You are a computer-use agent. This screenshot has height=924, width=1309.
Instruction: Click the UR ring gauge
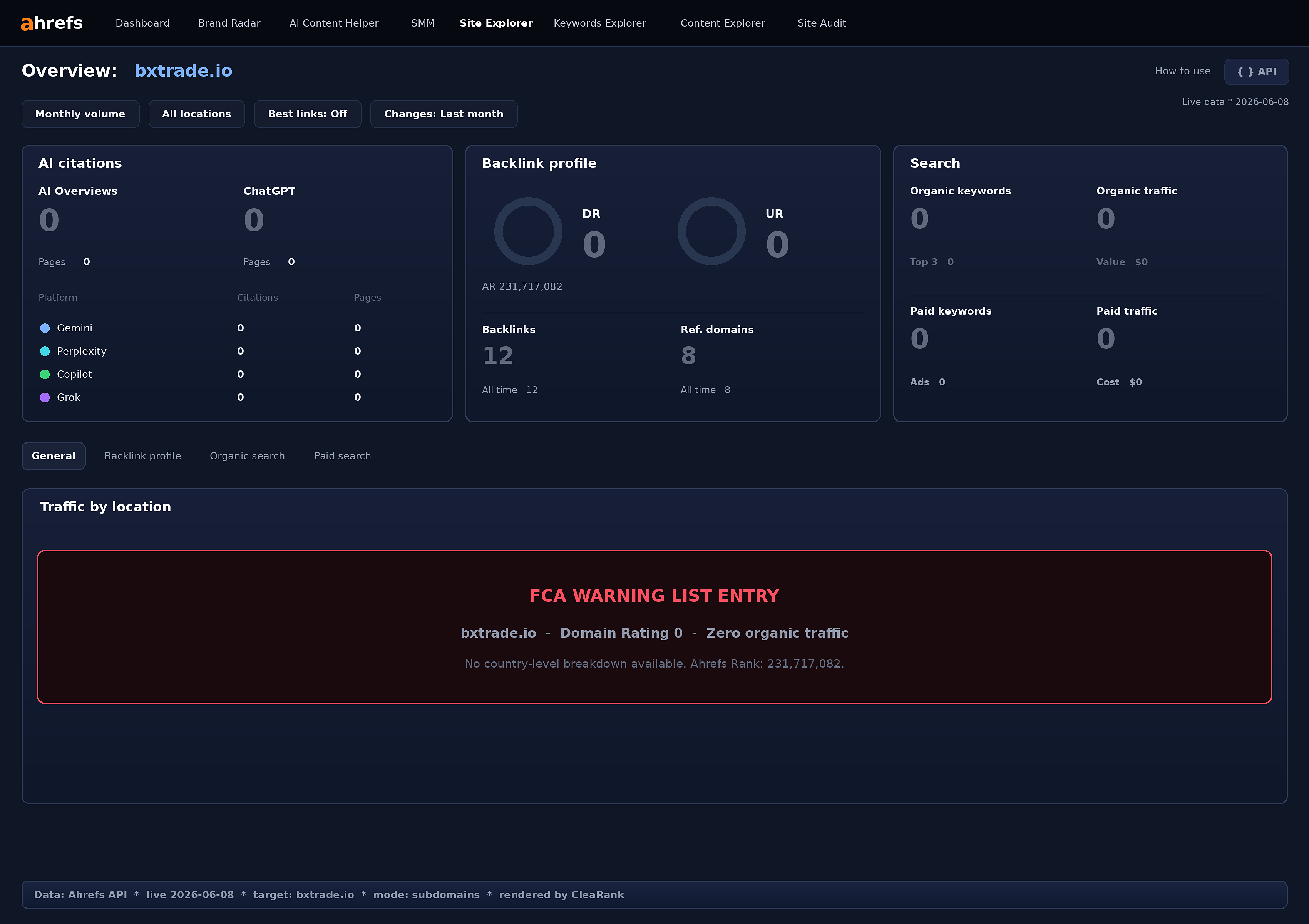coord(711,231)
